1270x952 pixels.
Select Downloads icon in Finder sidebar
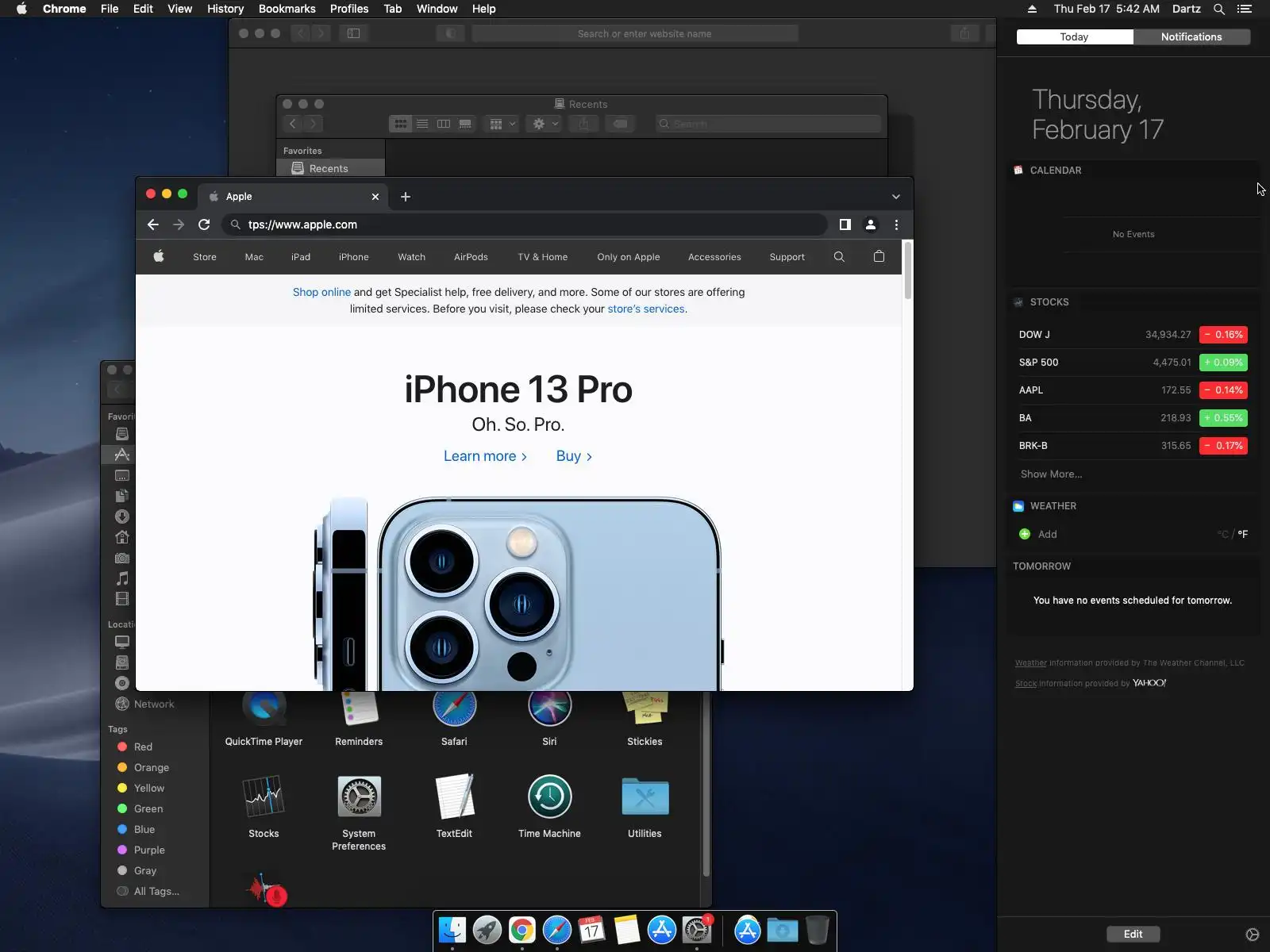(122, 516)
